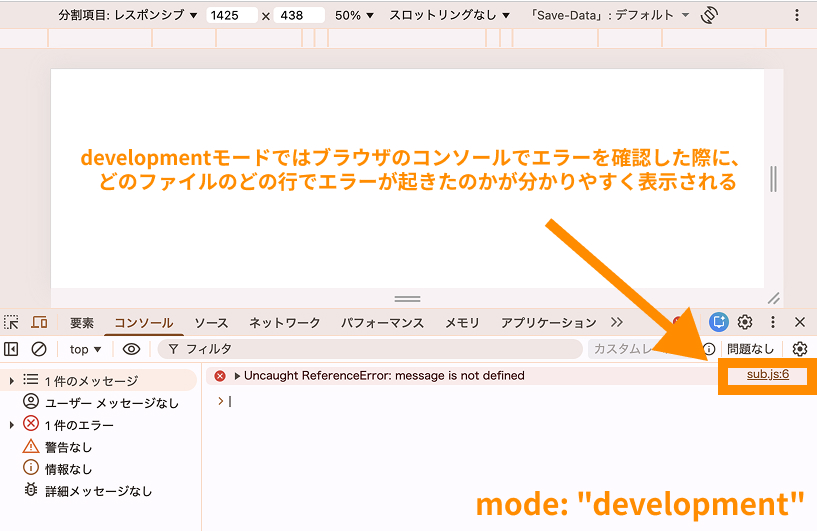Open the sub.js:6 source link
817x531 pixels.
click(x=768, y=374)
